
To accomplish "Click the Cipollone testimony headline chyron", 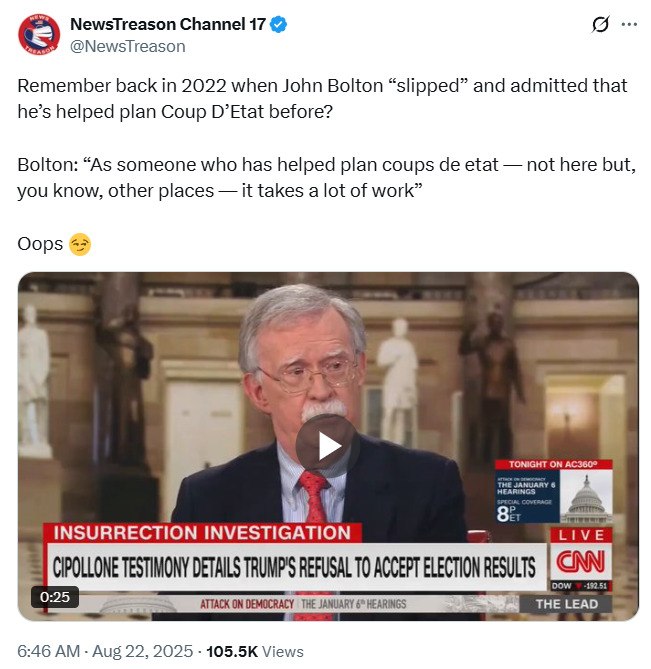I will tap(294, 567).
